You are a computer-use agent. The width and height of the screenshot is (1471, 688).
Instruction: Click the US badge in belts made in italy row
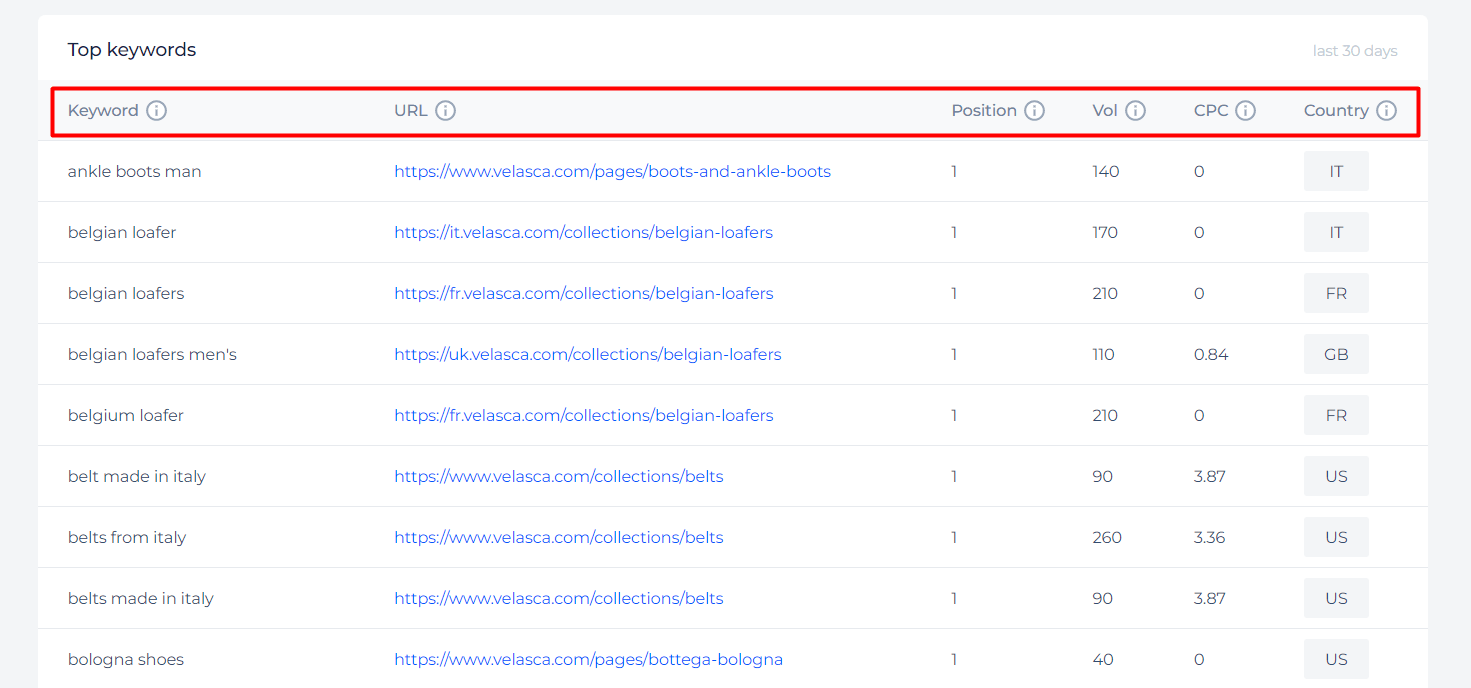point(1336,598)
